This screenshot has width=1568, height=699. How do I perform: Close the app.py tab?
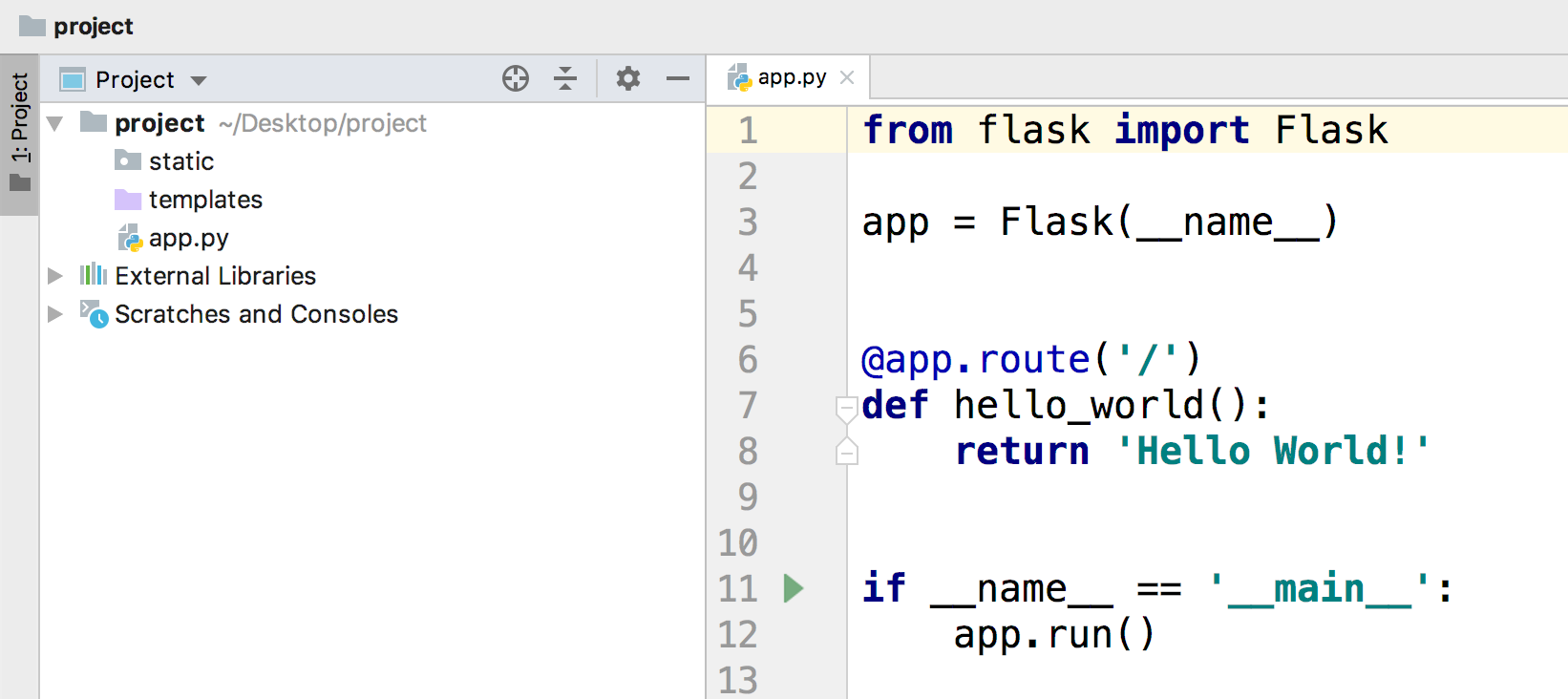847,77
